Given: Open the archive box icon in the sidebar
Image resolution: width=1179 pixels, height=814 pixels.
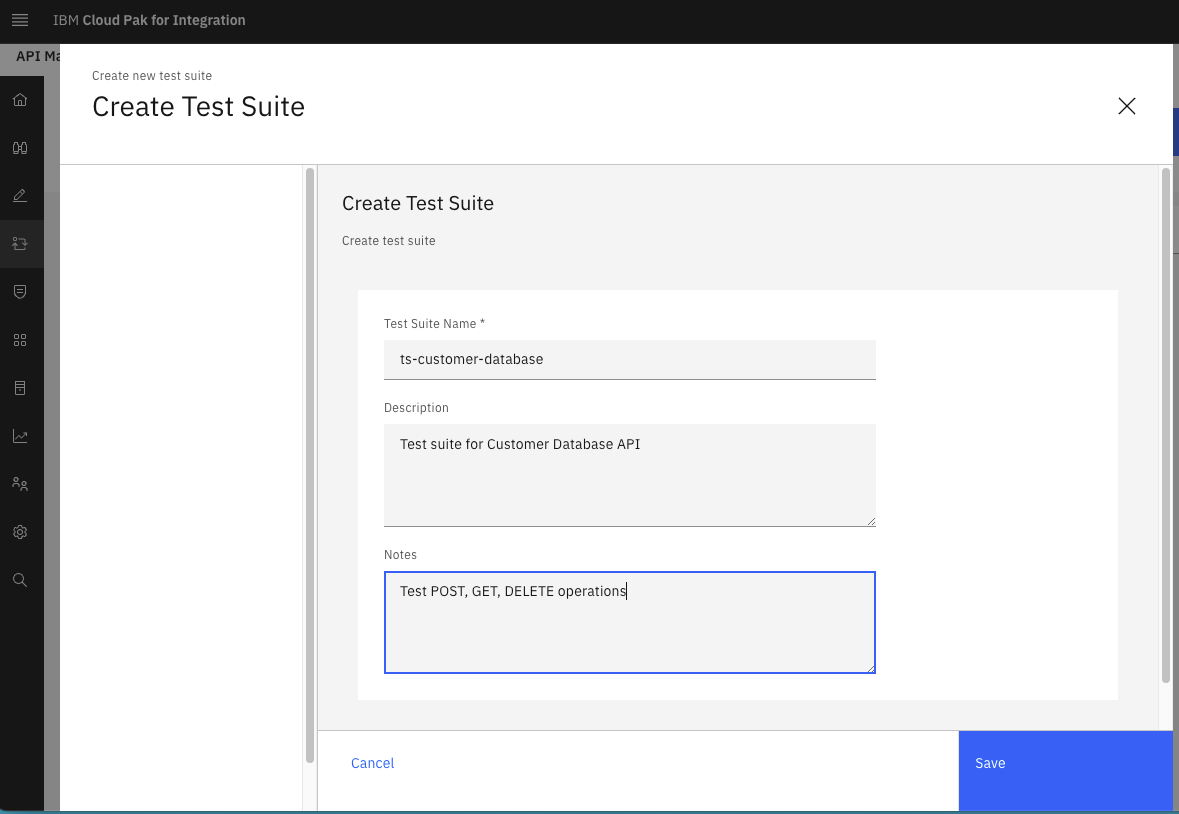Looking at the screenshot, I should pos(20,388).
